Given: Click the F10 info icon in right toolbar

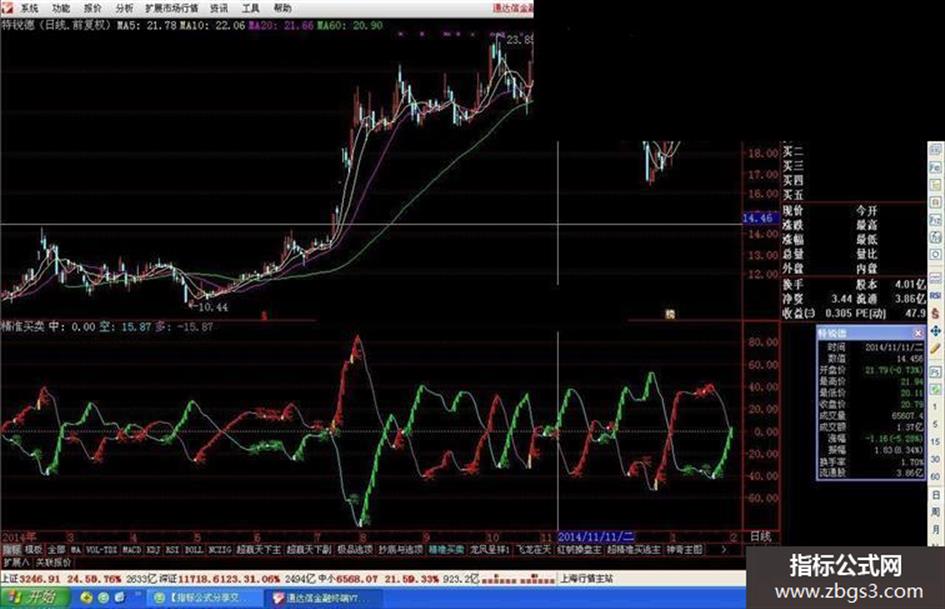Looking at the screenshot, I should pyautogui.click(x=936, y=221).
